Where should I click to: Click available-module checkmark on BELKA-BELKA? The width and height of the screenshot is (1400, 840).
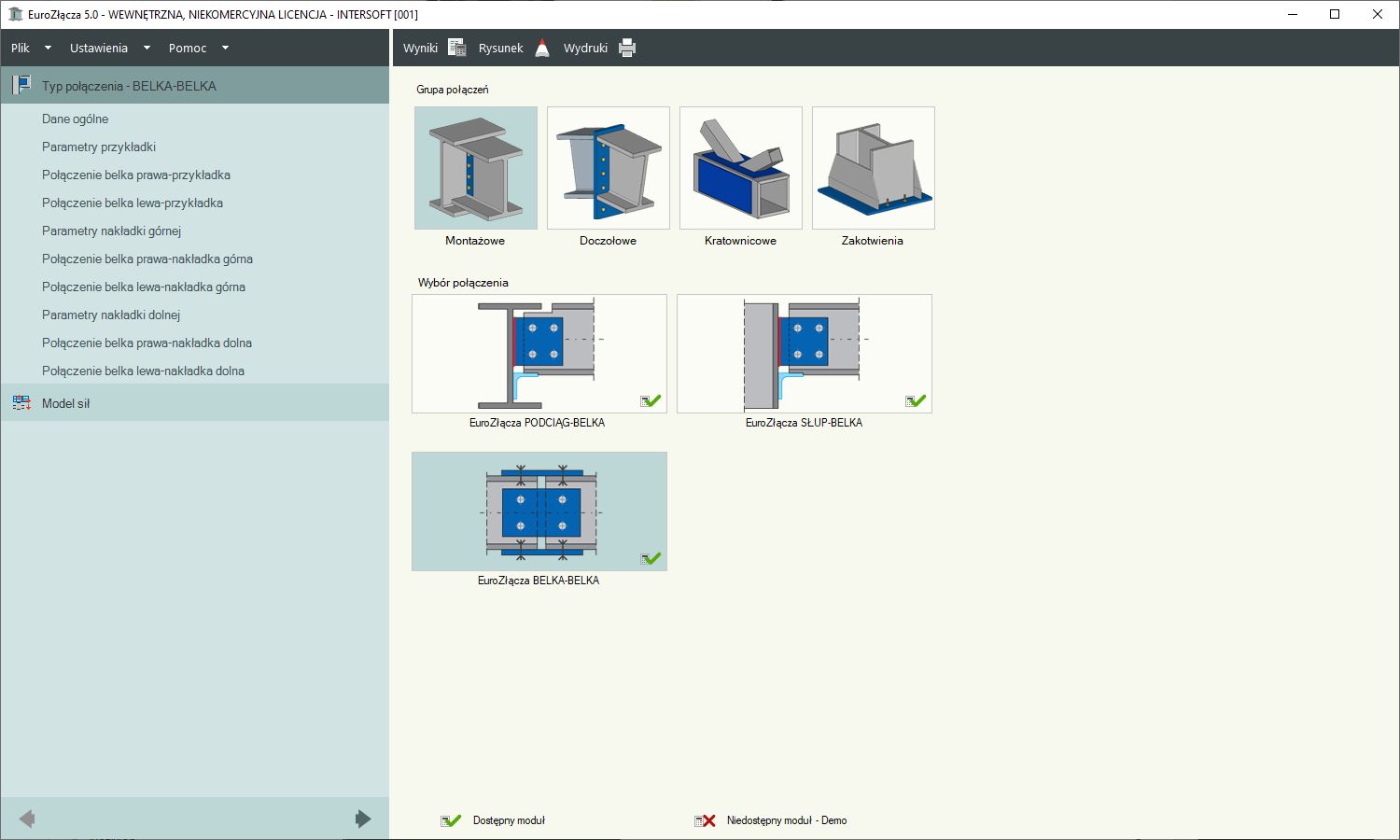pyautogui.click(x=651, y=559)
